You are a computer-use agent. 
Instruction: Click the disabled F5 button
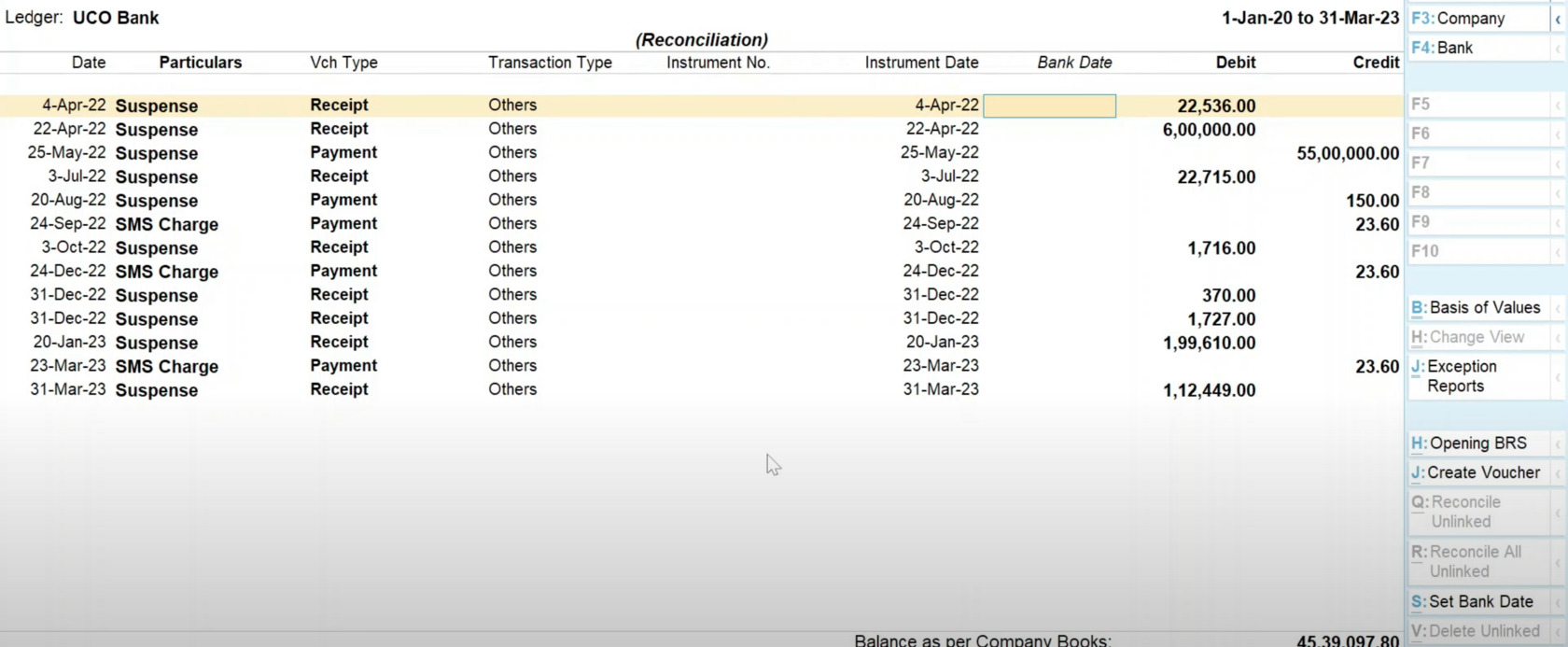[x=1478, y=105]
